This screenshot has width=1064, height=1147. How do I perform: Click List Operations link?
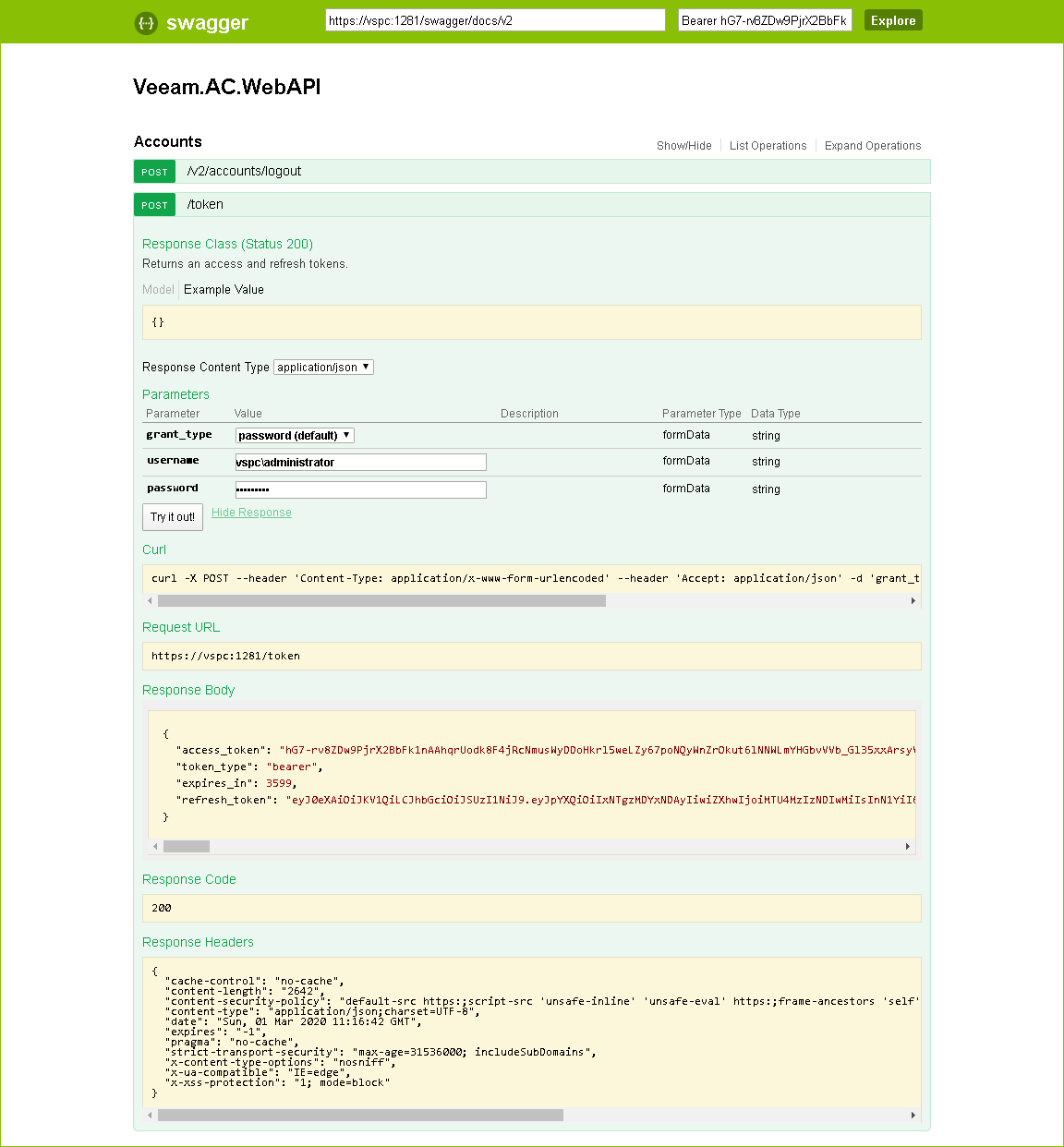click(x=768, y=146)
